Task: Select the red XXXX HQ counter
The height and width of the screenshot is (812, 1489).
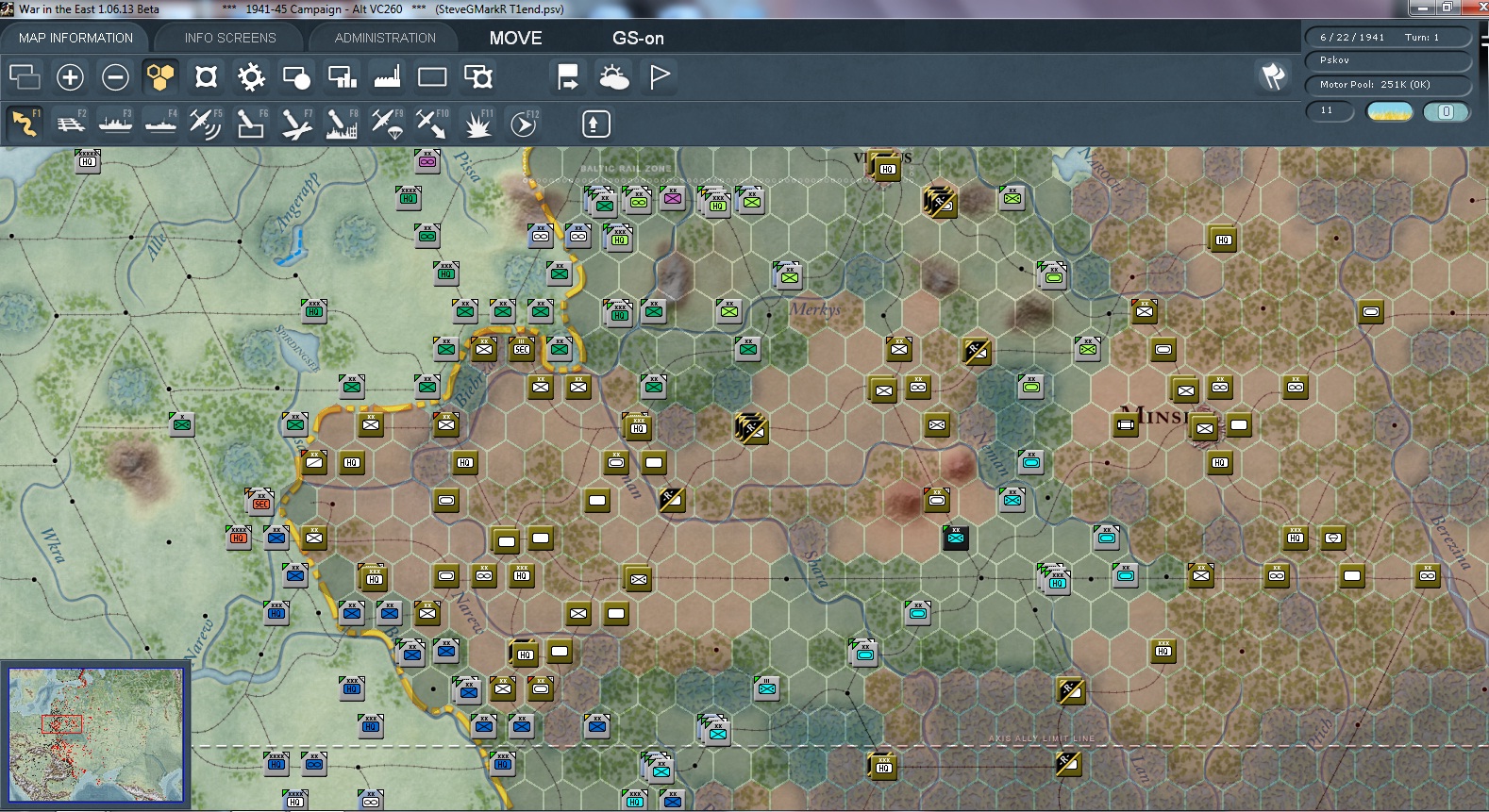Action: (x=239, y=538)
